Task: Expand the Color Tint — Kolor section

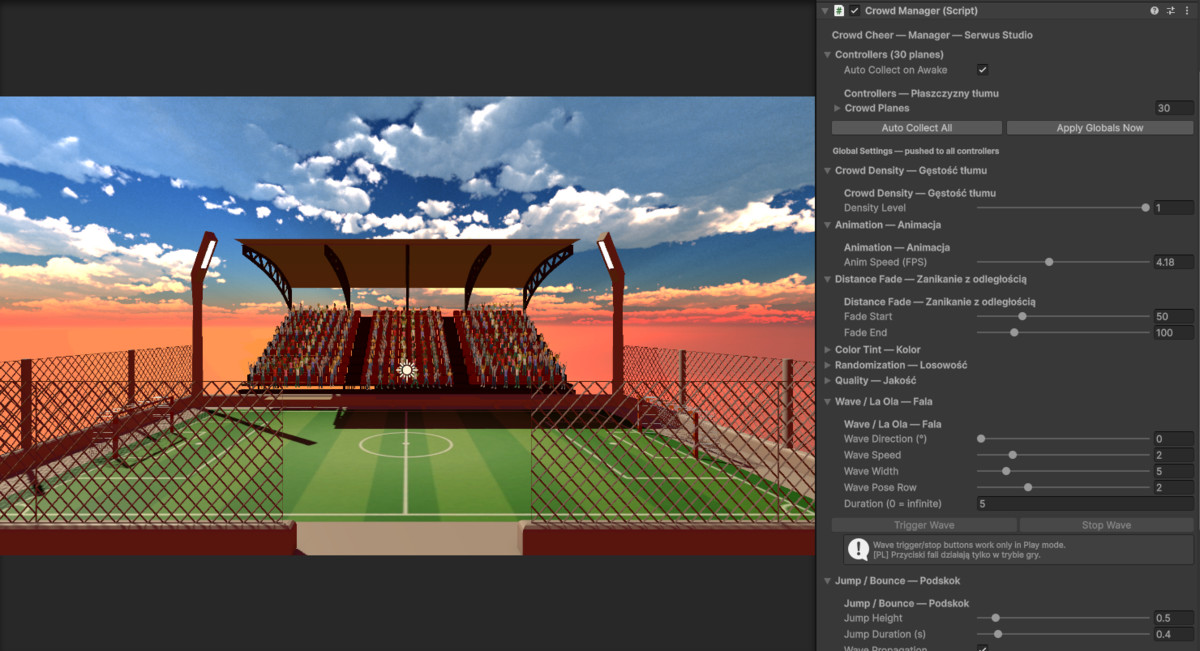Action: click(827, 350)
